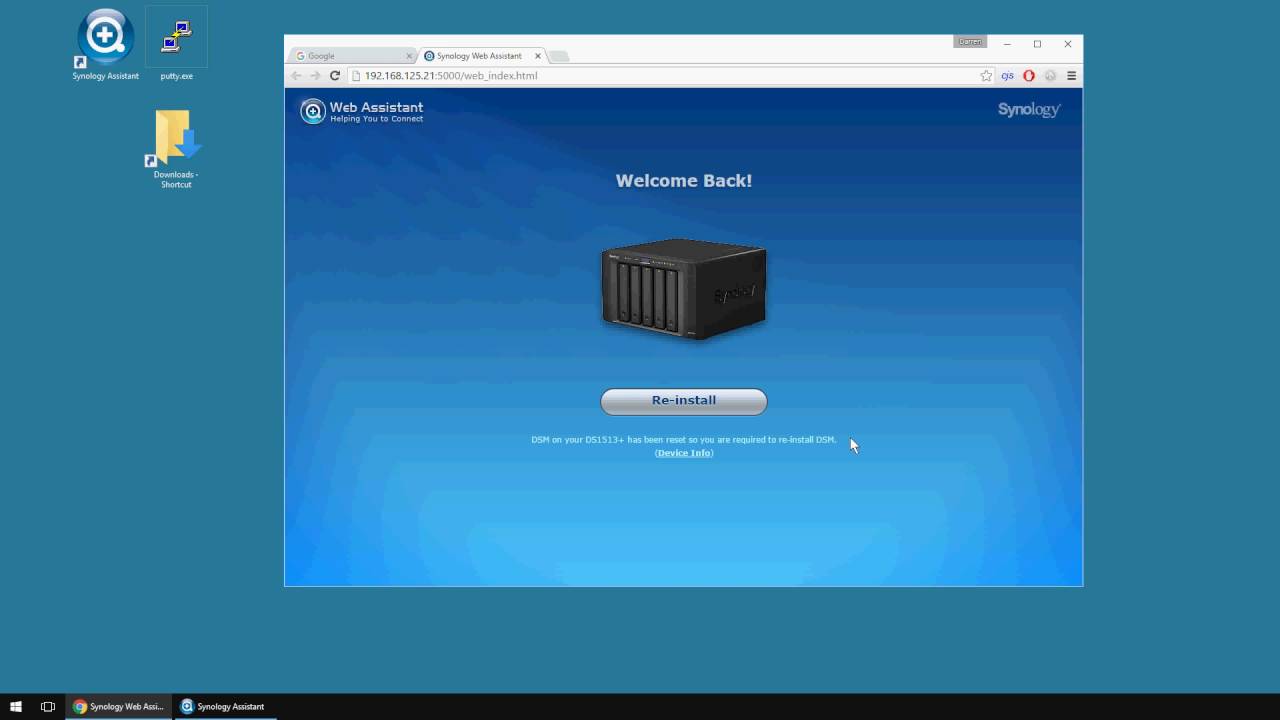Image resolution: width=1280 pixels, height=720 pixels.
Task: Click the red Opera-style extension icon
Action: pos(1029,76)
